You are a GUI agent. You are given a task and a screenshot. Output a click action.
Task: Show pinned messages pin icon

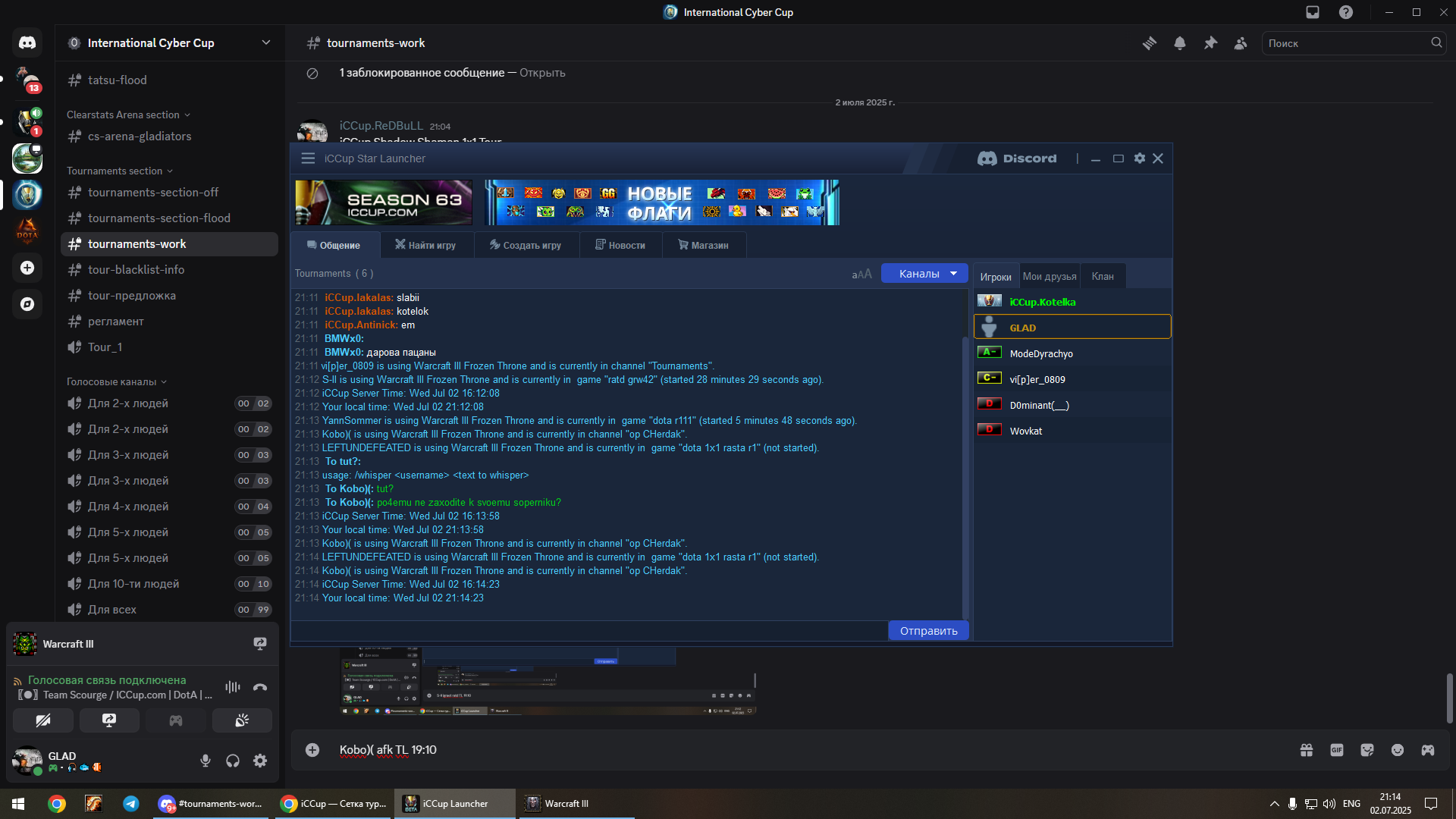pyautogui.click(x=1210, y=43)
